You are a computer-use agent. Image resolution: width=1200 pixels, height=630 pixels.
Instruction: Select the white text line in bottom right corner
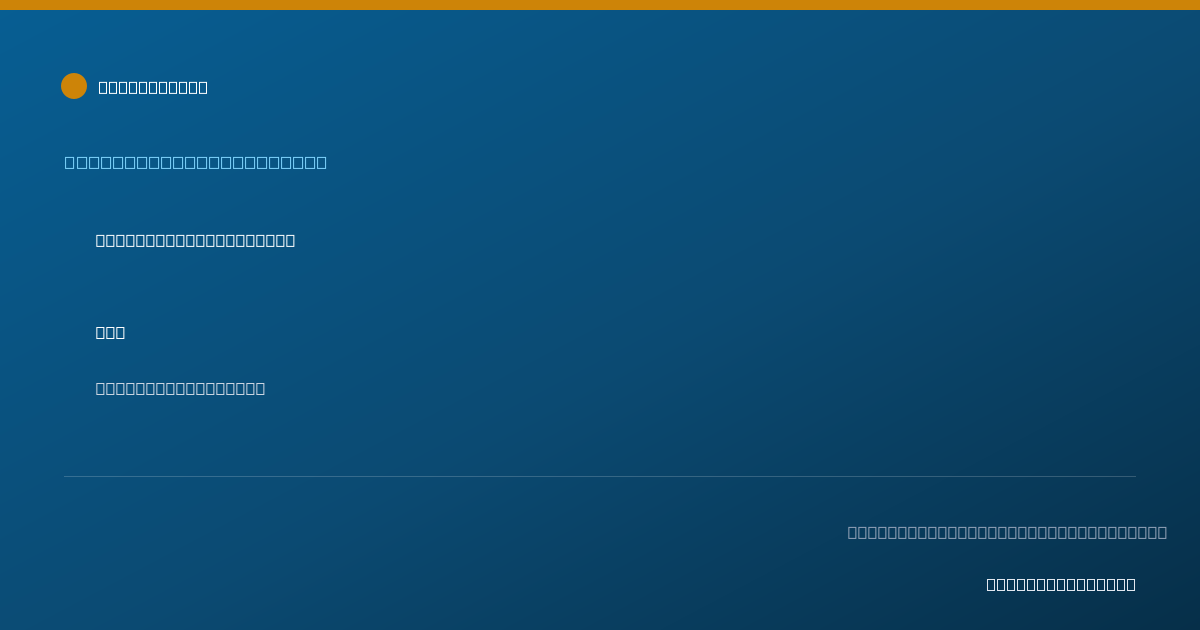coord(1061,584)
